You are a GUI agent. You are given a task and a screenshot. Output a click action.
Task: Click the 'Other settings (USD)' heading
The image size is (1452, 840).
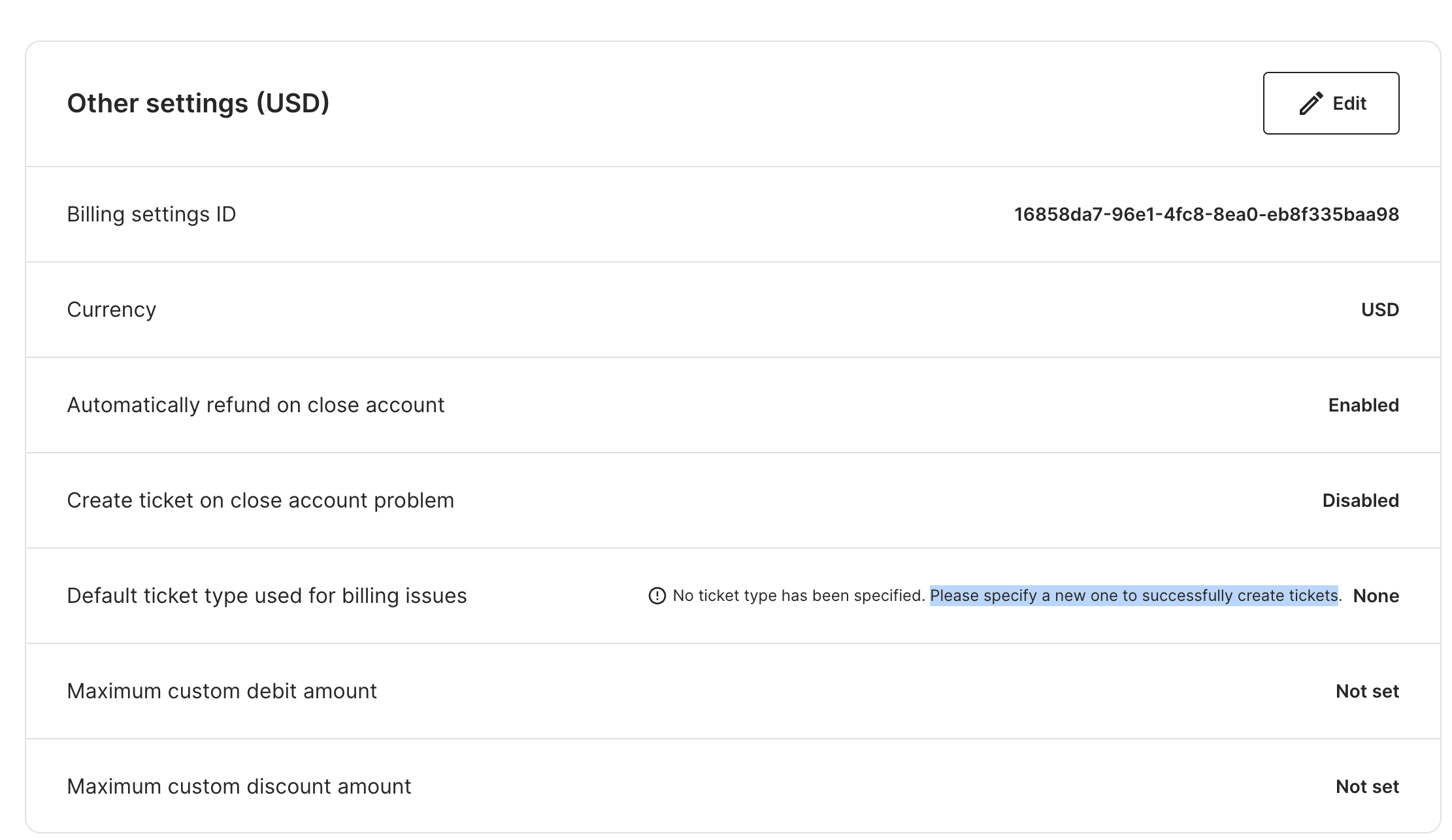pos(198,103)
